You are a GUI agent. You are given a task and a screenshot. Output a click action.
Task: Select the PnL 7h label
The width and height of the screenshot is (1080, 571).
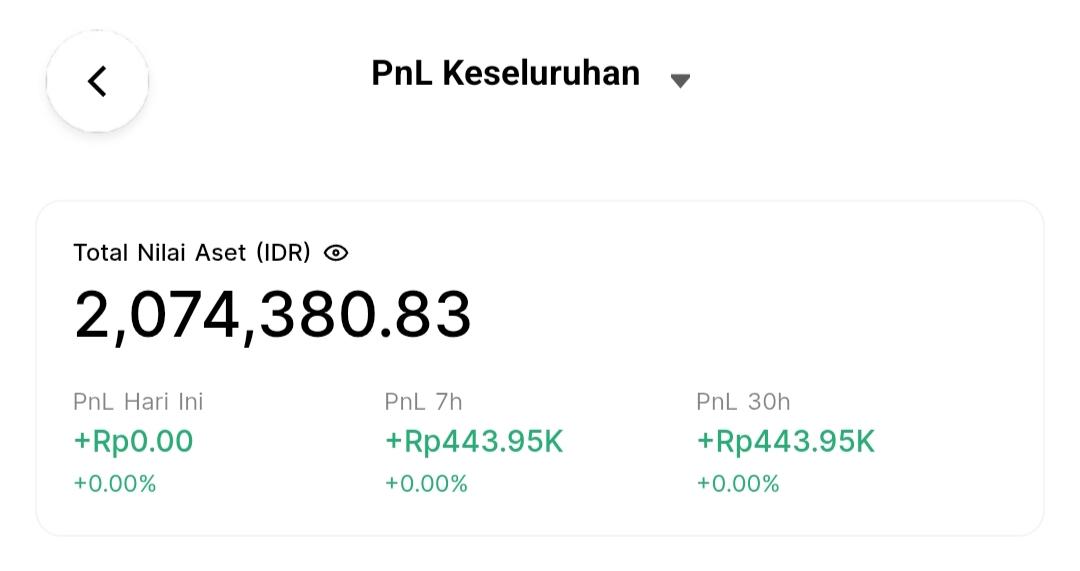coord(424,402)
